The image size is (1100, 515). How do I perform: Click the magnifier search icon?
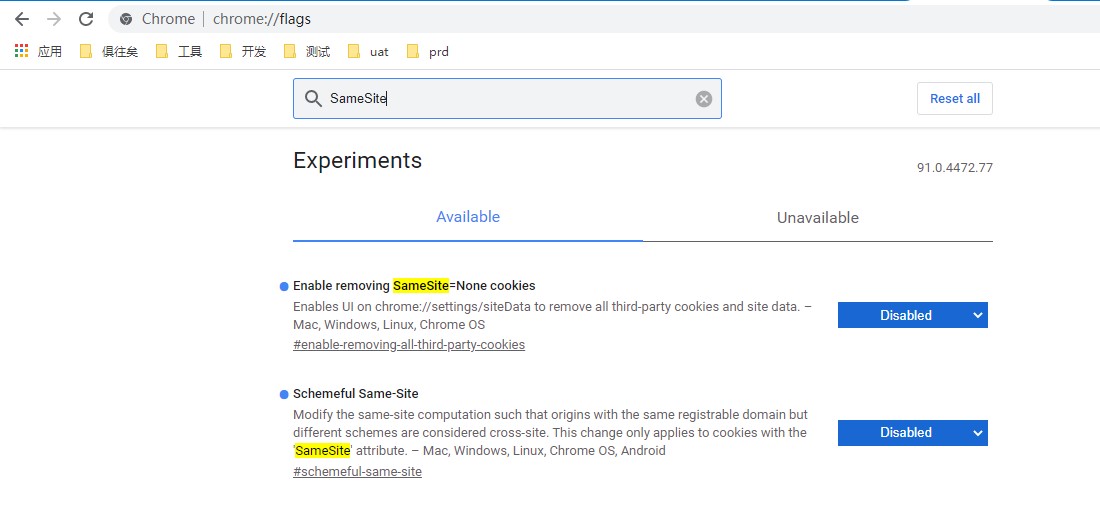click(x=313, y=98)
